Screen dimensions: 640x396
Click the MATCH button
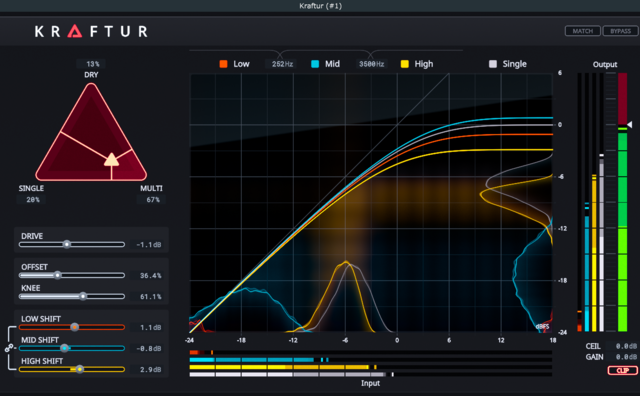582,31
